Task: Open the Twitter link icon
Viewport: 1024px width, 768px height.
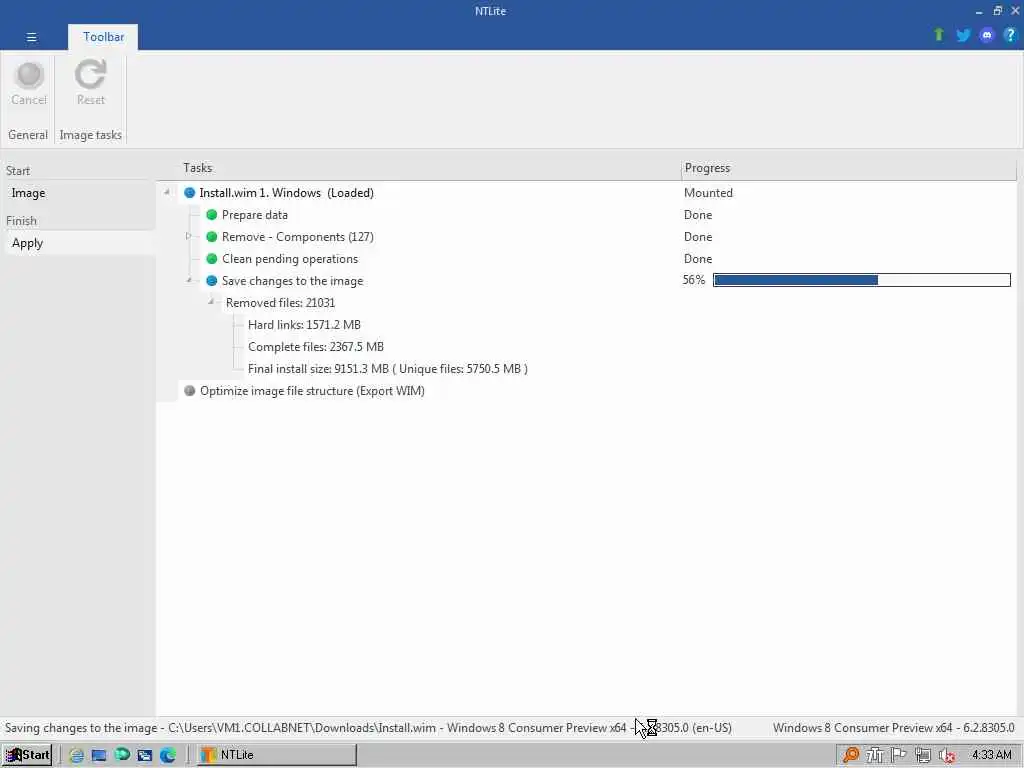Action: click(963, 35)
